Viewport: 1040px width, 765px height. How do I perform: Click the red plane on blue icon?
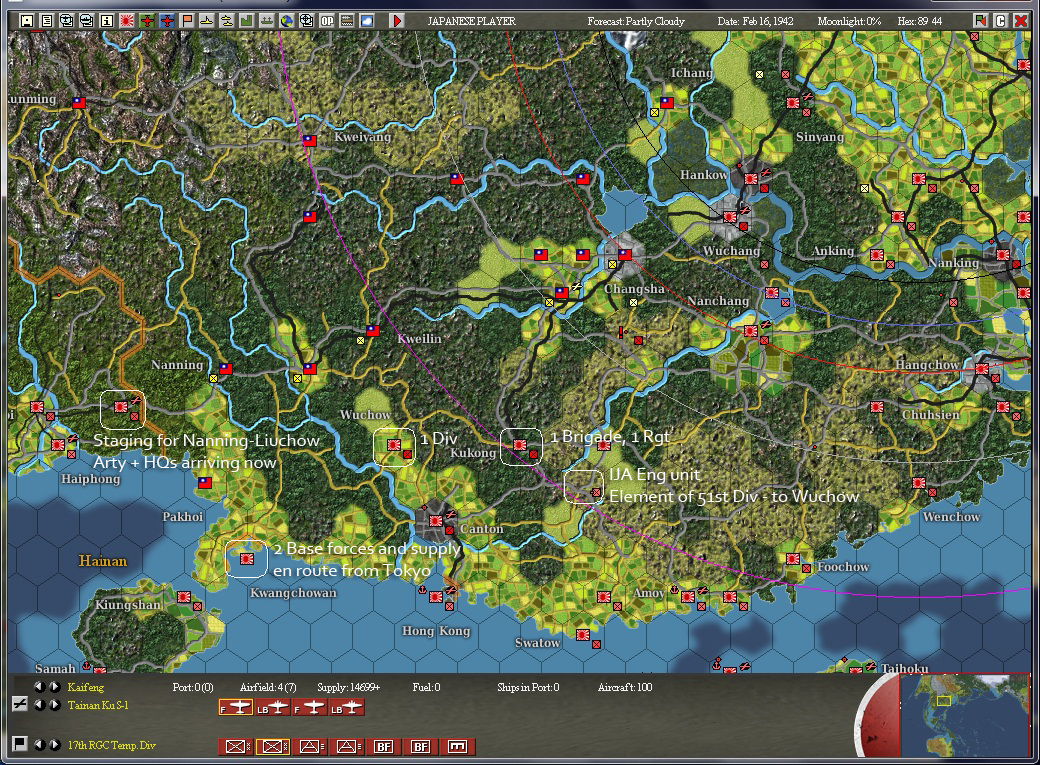click(166, 21)
